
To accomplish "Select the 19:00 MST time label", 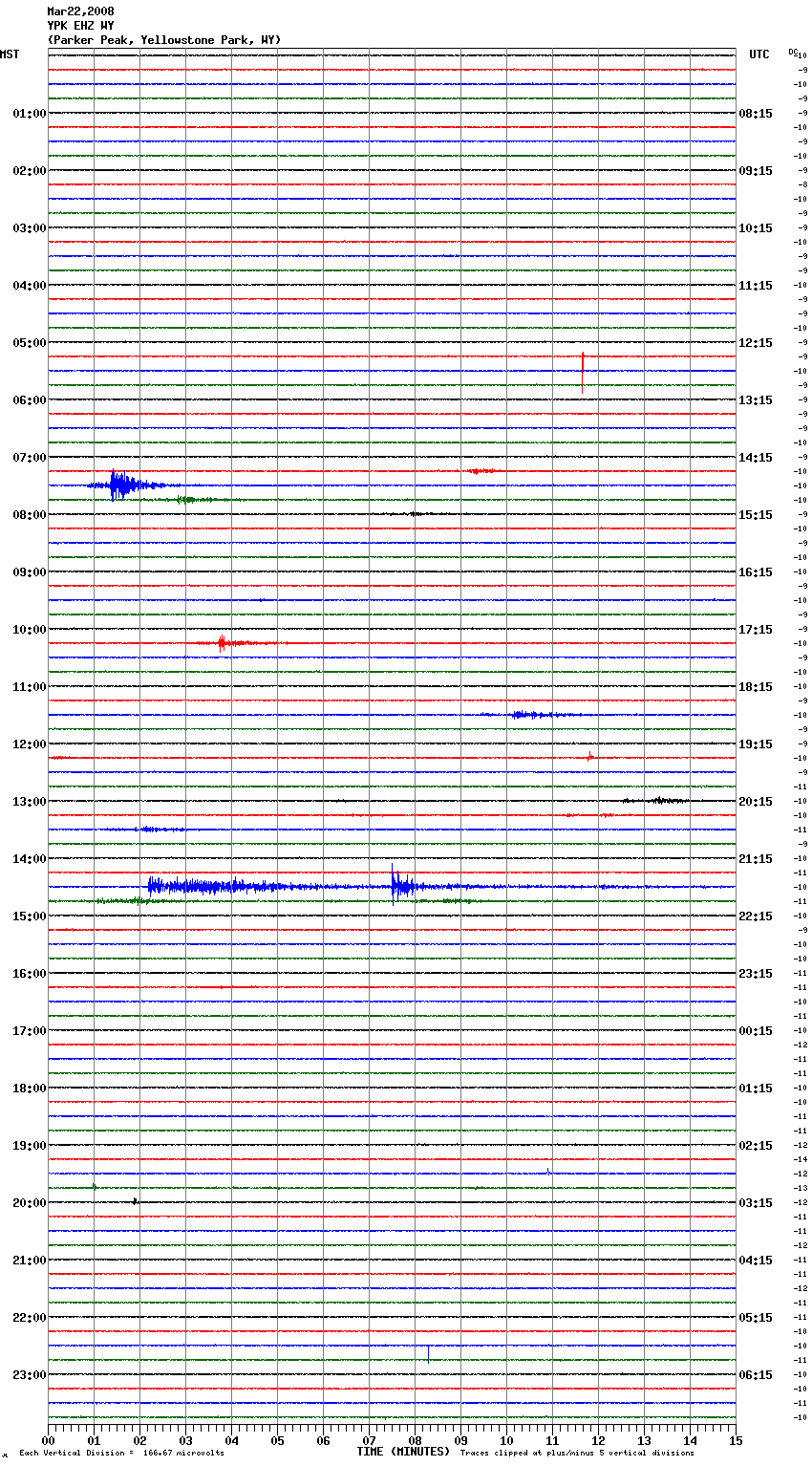I will tap(29, 1146).
